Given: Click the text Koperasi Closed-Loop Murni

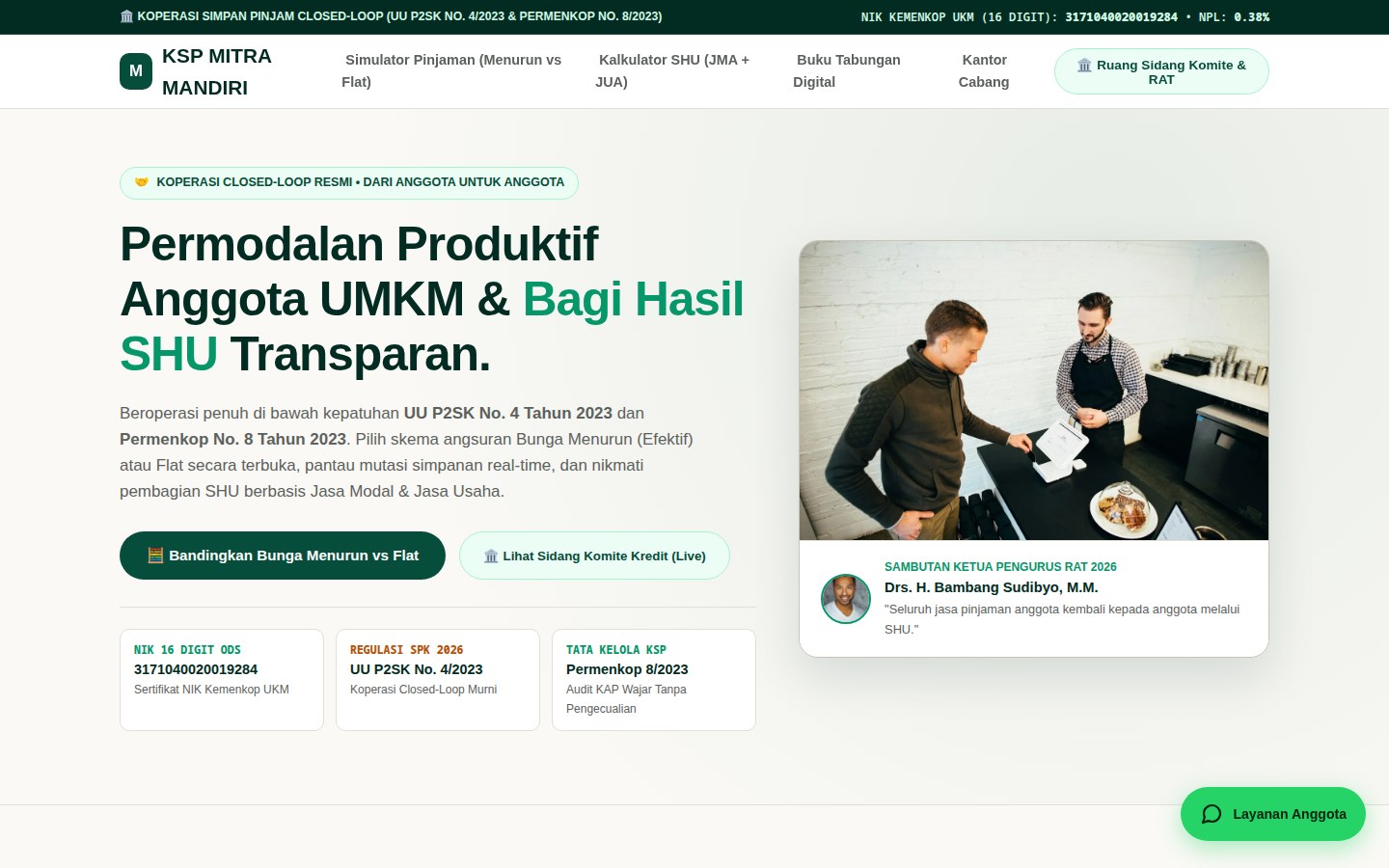Looking at the screenshot, I should click(x=423, y=690).
